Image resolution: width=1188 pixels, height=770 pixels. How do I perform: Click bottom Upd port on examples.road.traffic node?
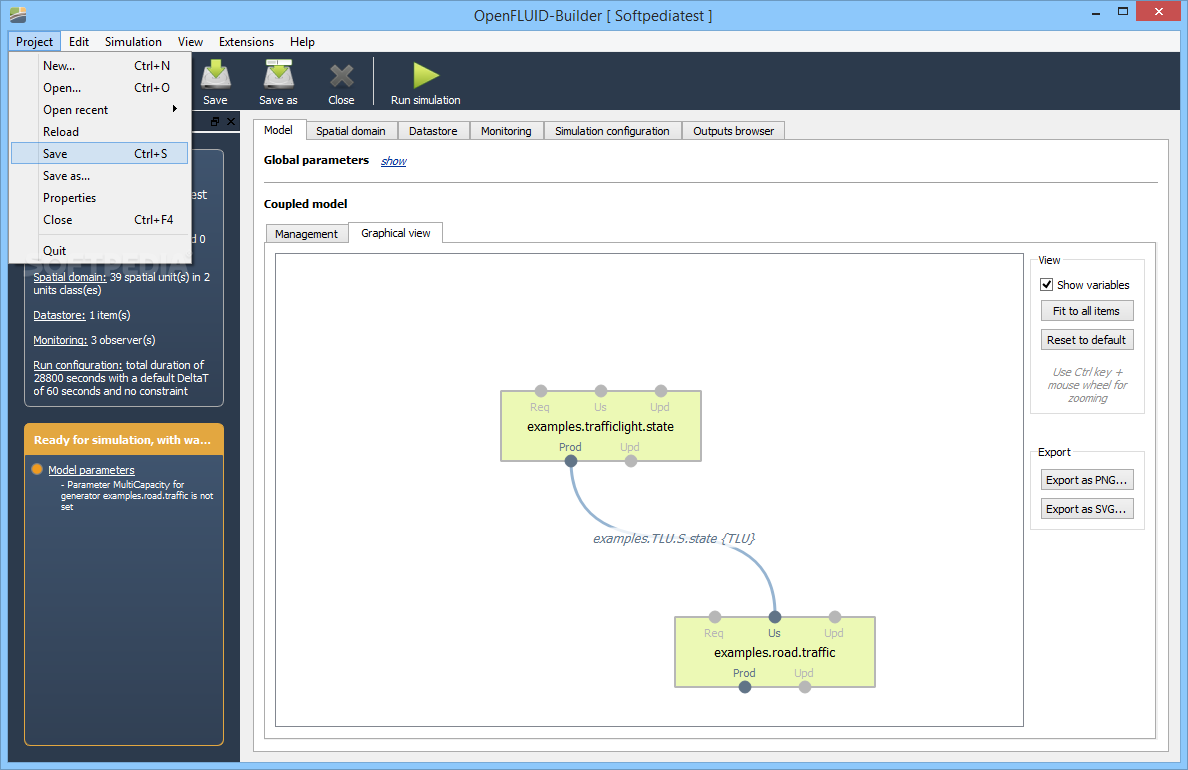tap(805, 687)
